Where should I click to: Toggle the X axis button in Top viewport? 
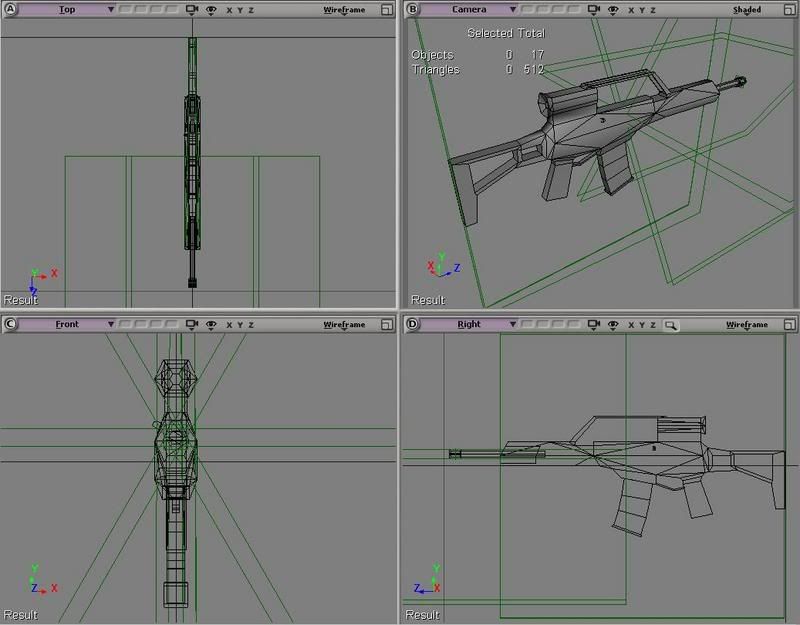(229, 10)
